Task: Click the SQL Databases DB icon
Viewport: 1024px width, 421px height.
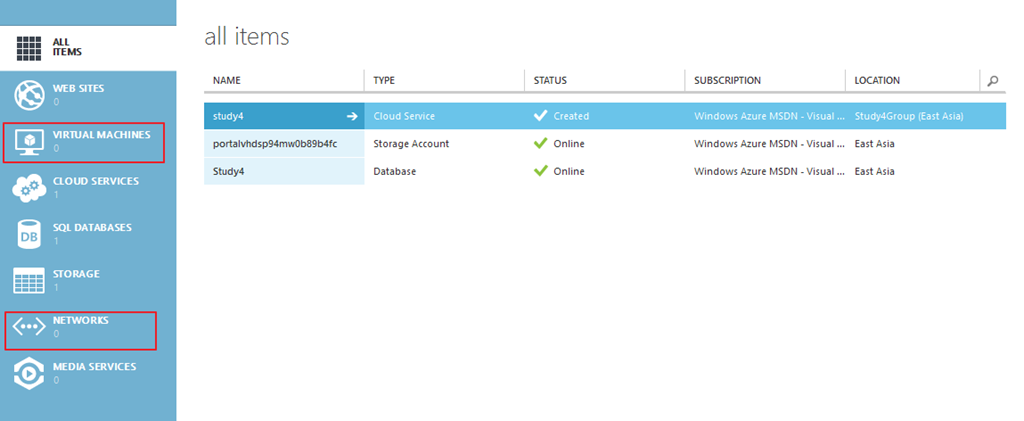Action: [x=29, y=234]
